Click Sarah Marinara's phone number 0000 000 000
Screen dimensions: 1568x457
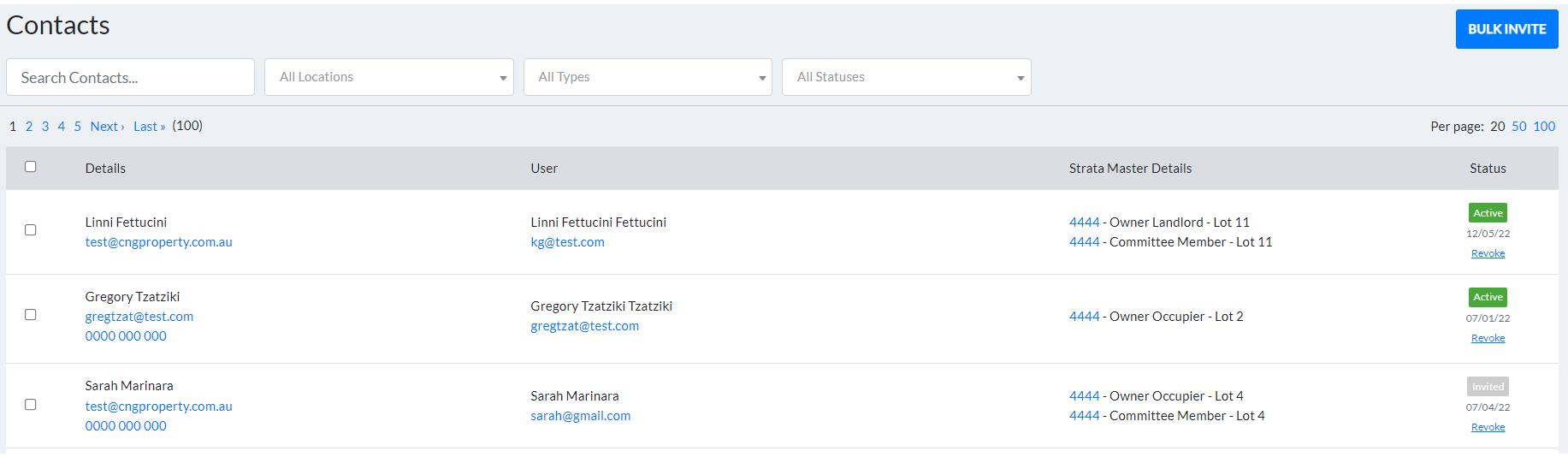pyautogui.click(x=126, y=426)
